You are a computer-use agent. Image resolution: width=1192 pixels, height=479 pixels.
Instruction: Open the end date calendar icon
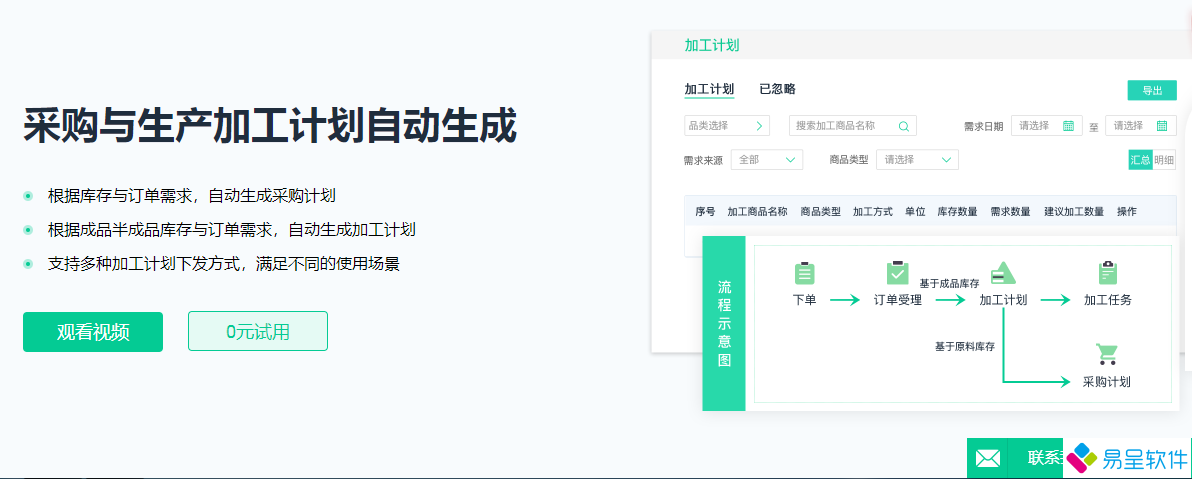point(1162,125)
